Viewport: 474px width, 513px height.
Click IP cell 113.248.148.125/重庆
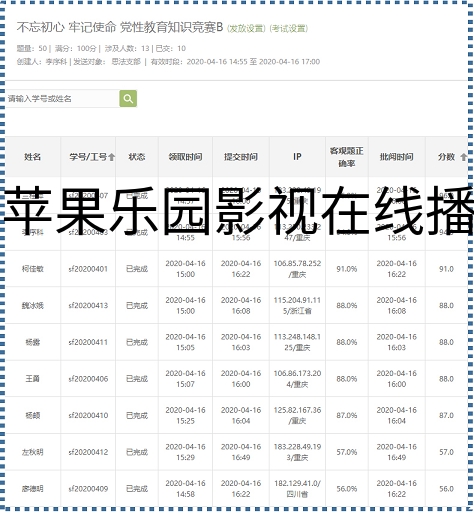pos(297,342)
